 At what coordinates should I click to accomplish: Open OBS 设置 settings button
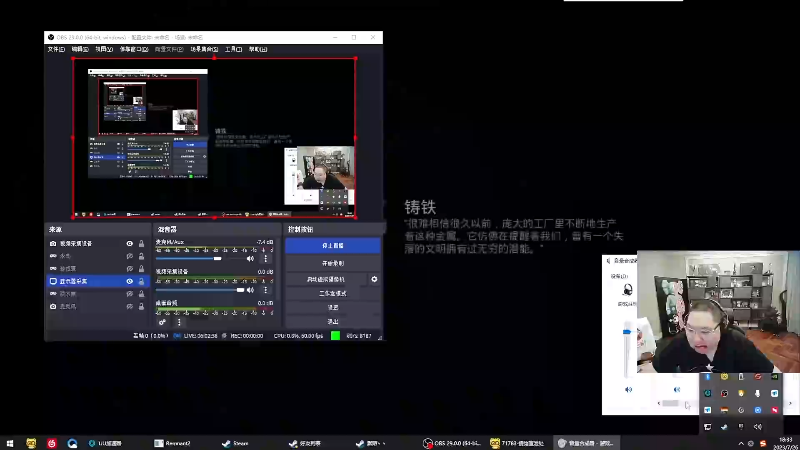333,307
